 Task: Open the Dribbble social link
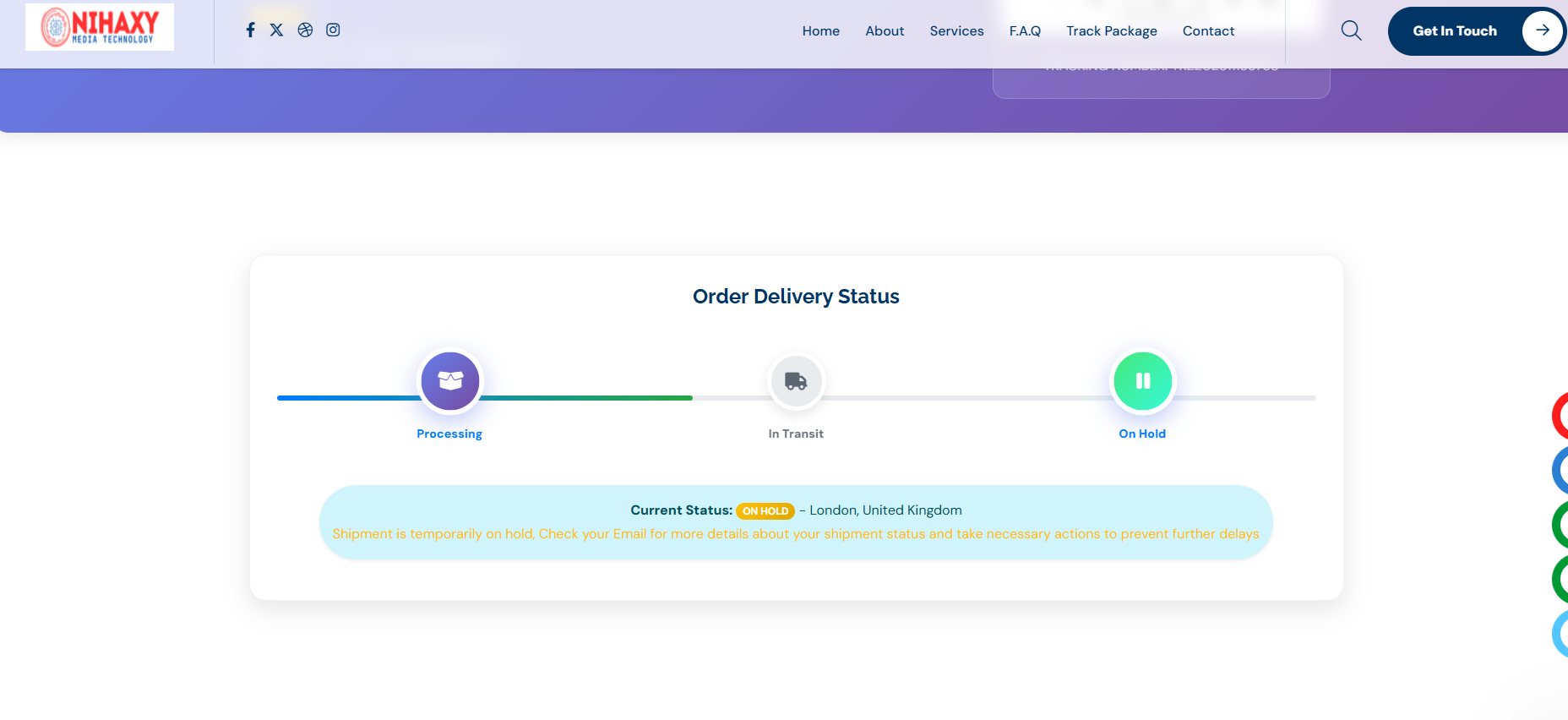(305, 30)
